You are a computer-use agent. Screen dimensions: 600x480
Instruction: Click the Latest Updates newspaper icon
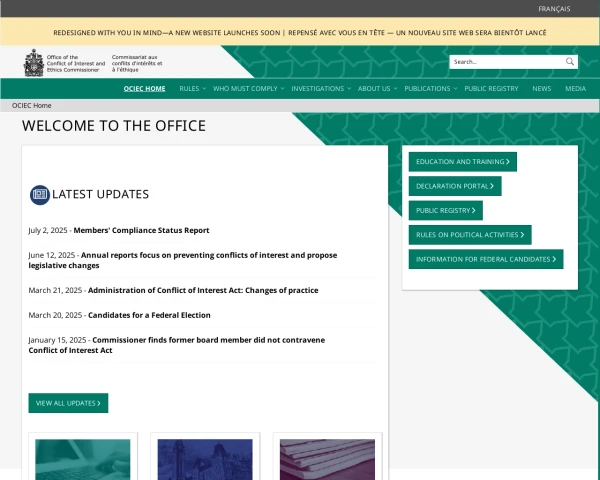(40, 195)
